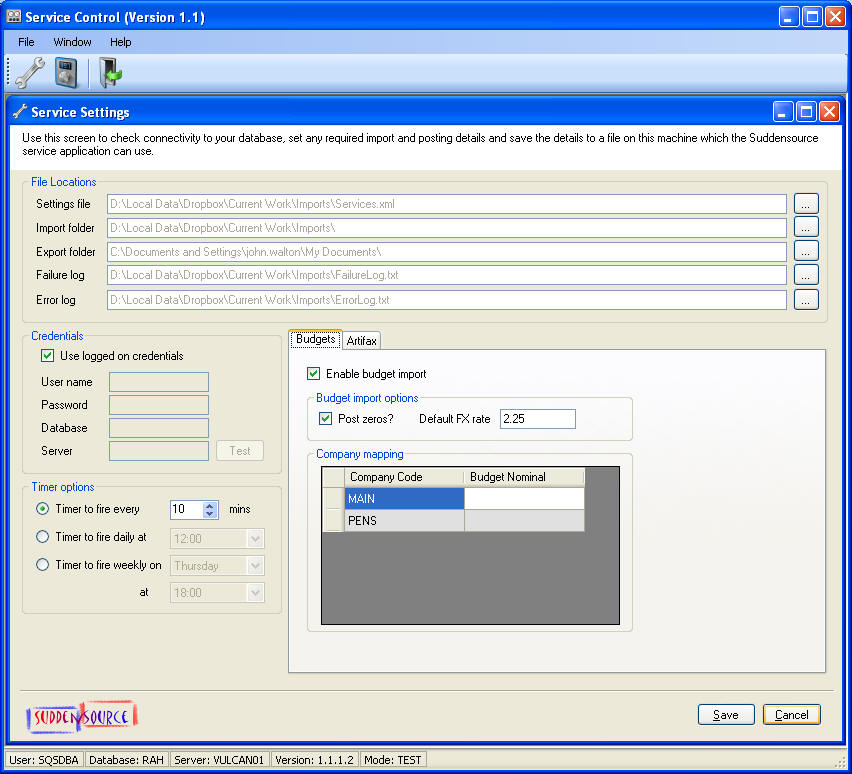This screenshot has width=852, height=774.
Task: Click the Service Settings wrench title icon
Action: 20,111
